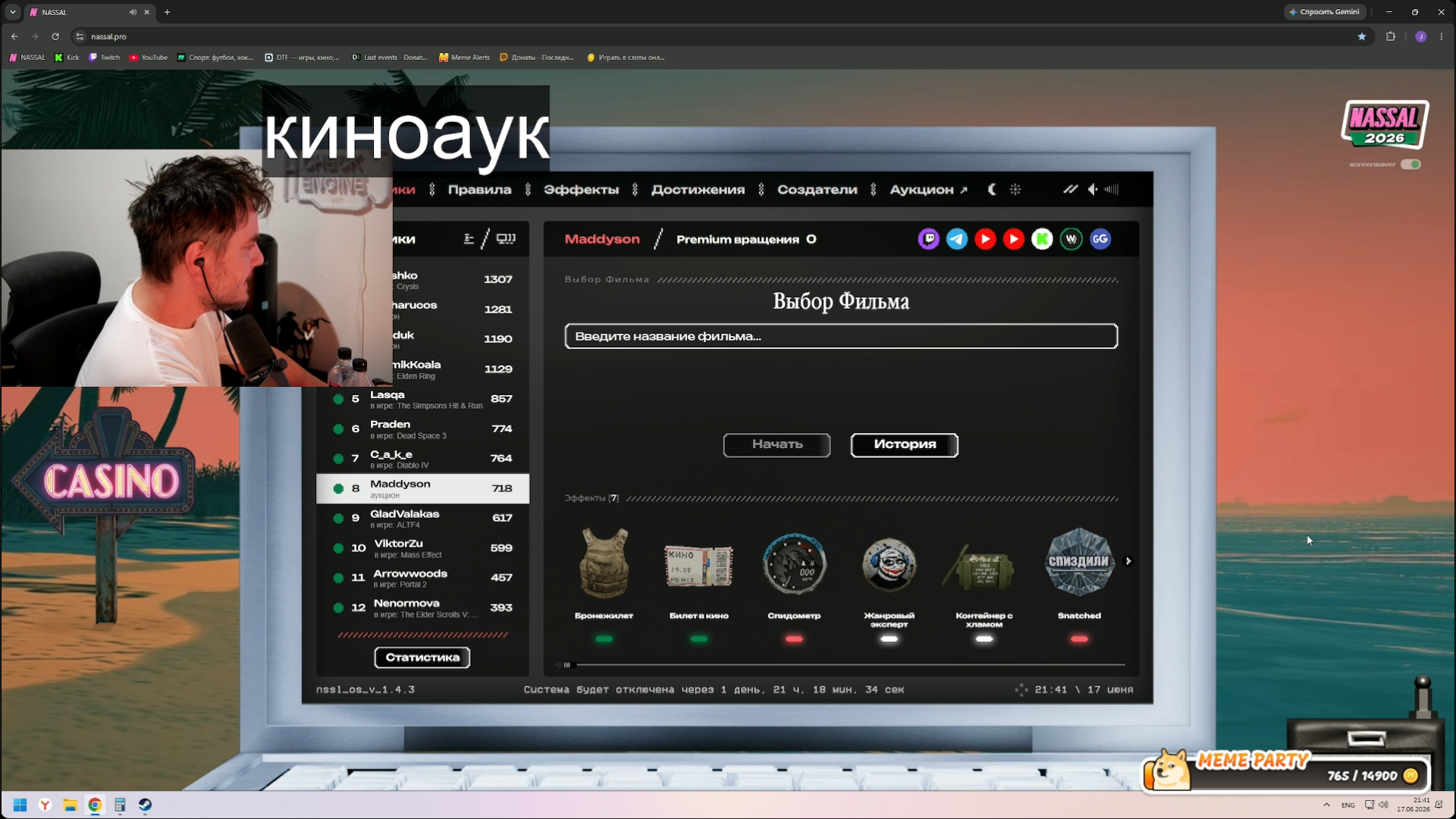The height and width of the screenshot is (819, 1456).
Task: Open File Explorer from the taskbar
Action: (70, 805)
